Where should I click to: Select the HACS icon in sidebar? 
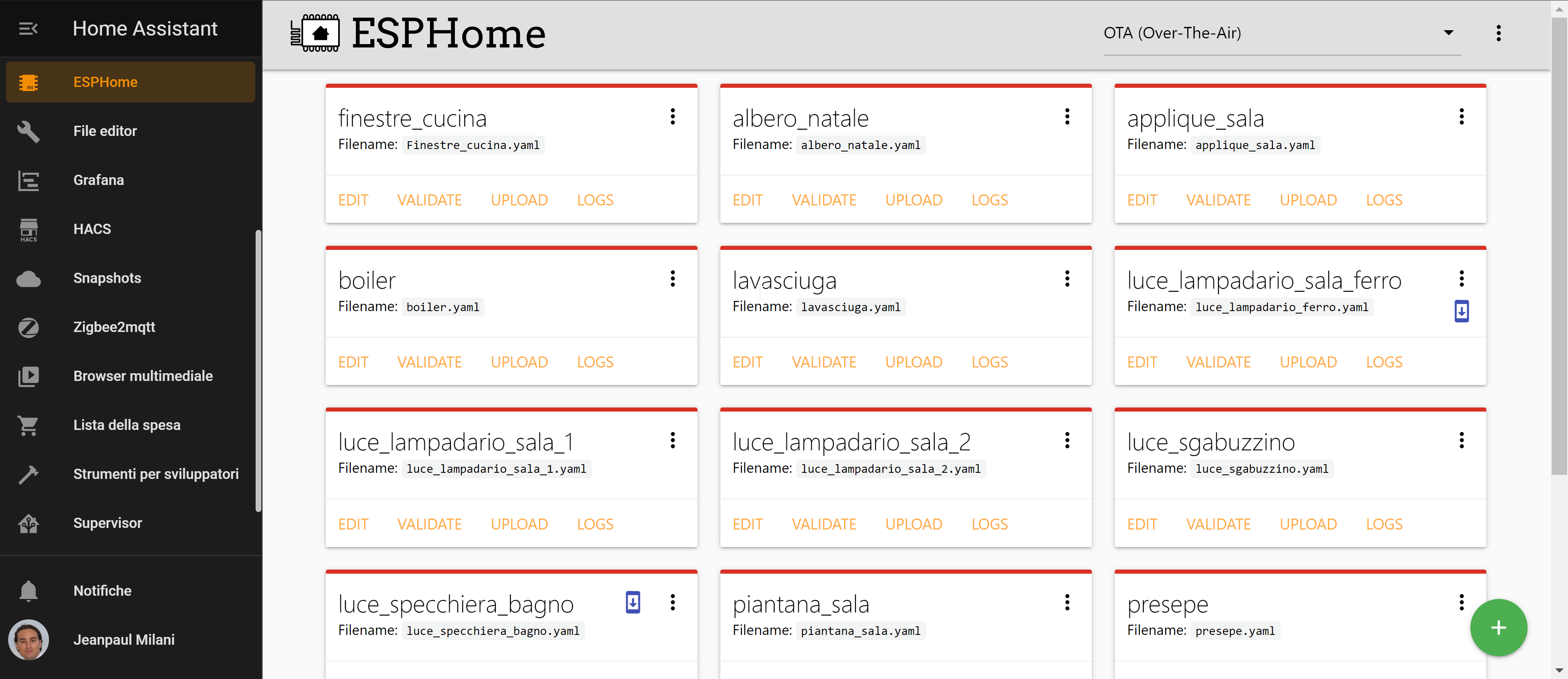28,229
